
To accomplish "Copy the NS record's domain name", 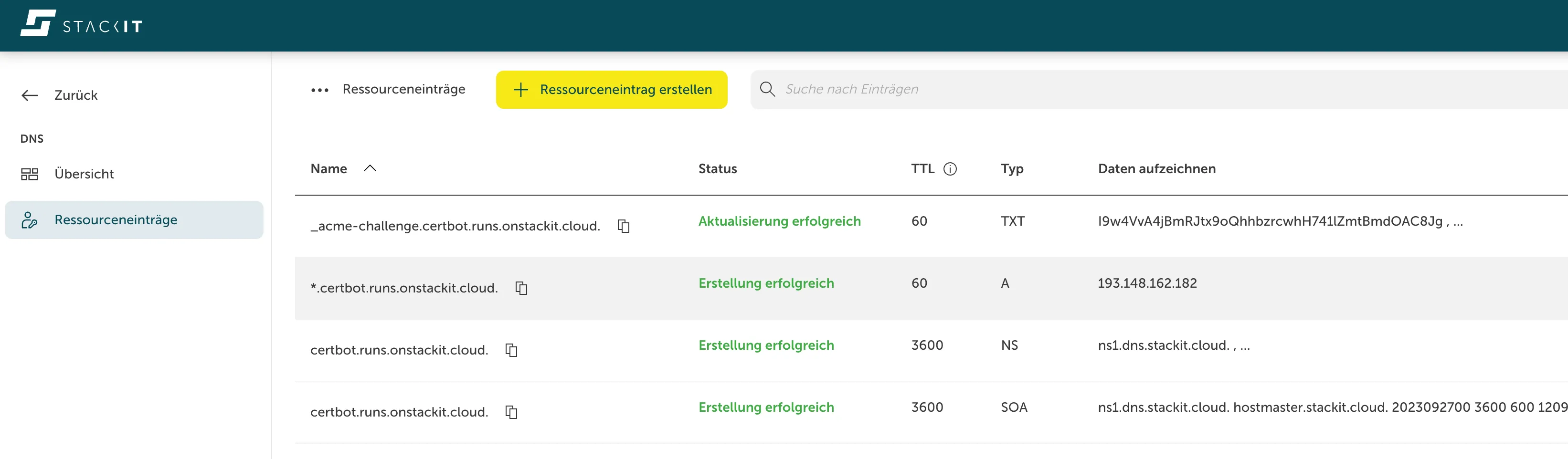I will (511, 350).
